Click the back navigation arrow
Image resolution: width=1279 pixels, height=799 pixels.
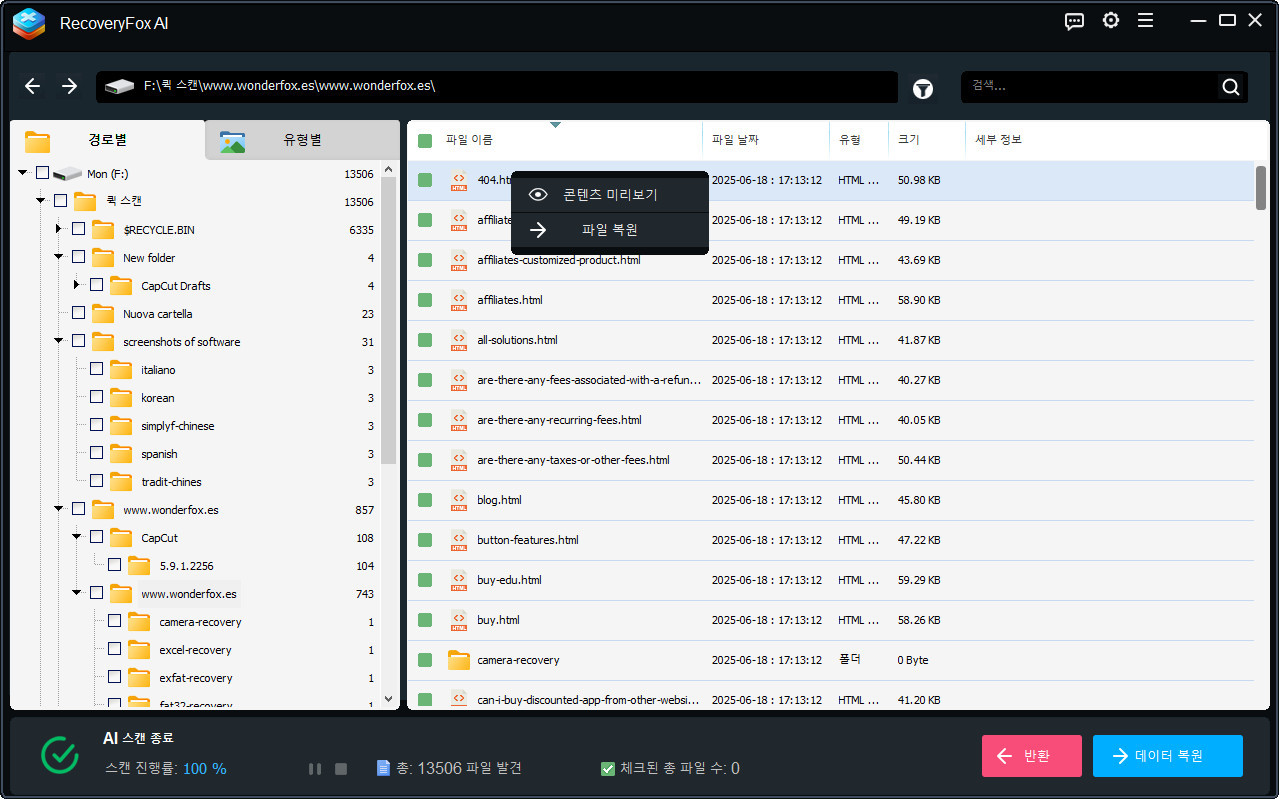coord(33,87)
